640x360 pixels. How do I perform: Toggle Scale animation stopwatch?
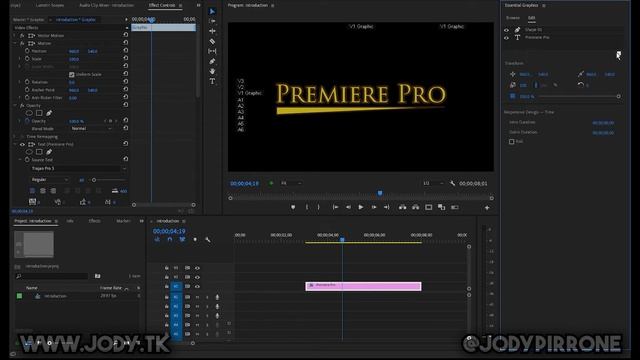27,59
